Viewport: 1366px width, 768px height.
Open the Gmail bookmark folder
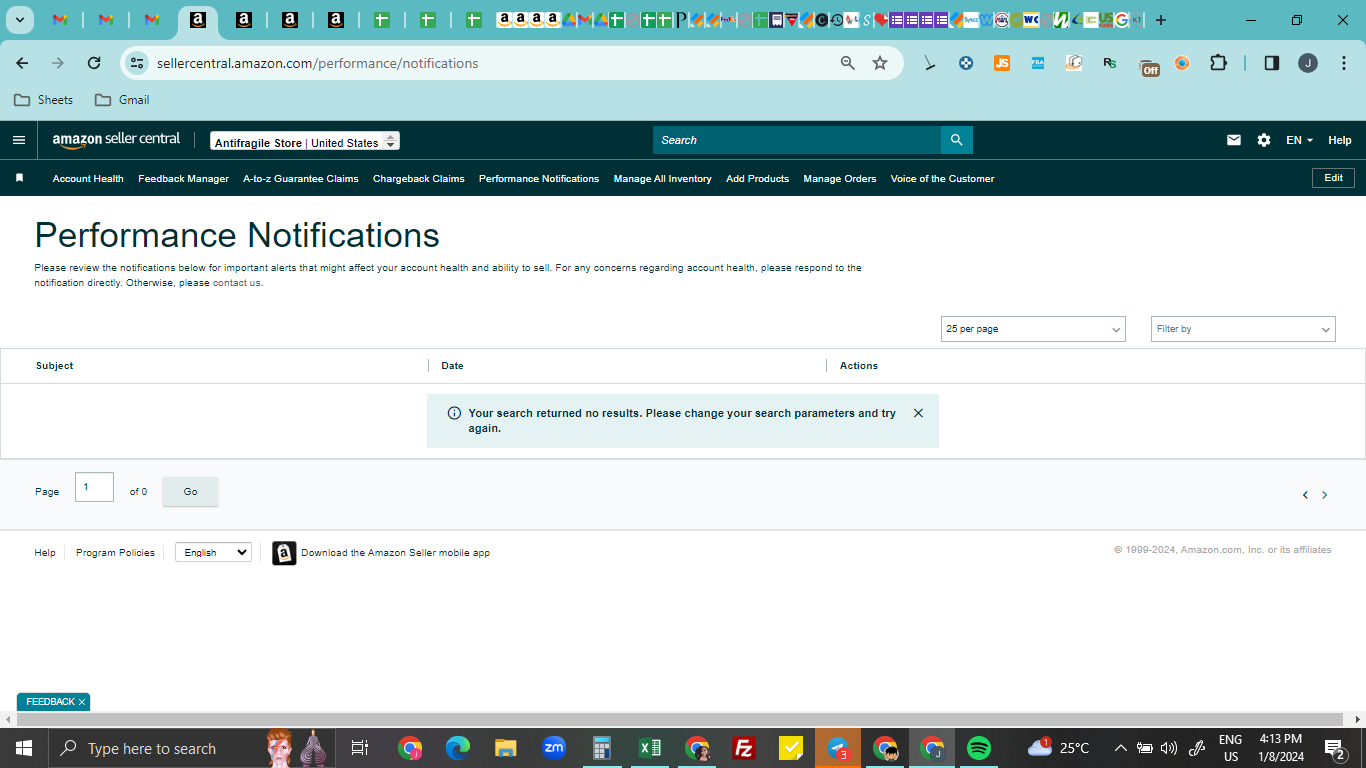tap(122, 100)
